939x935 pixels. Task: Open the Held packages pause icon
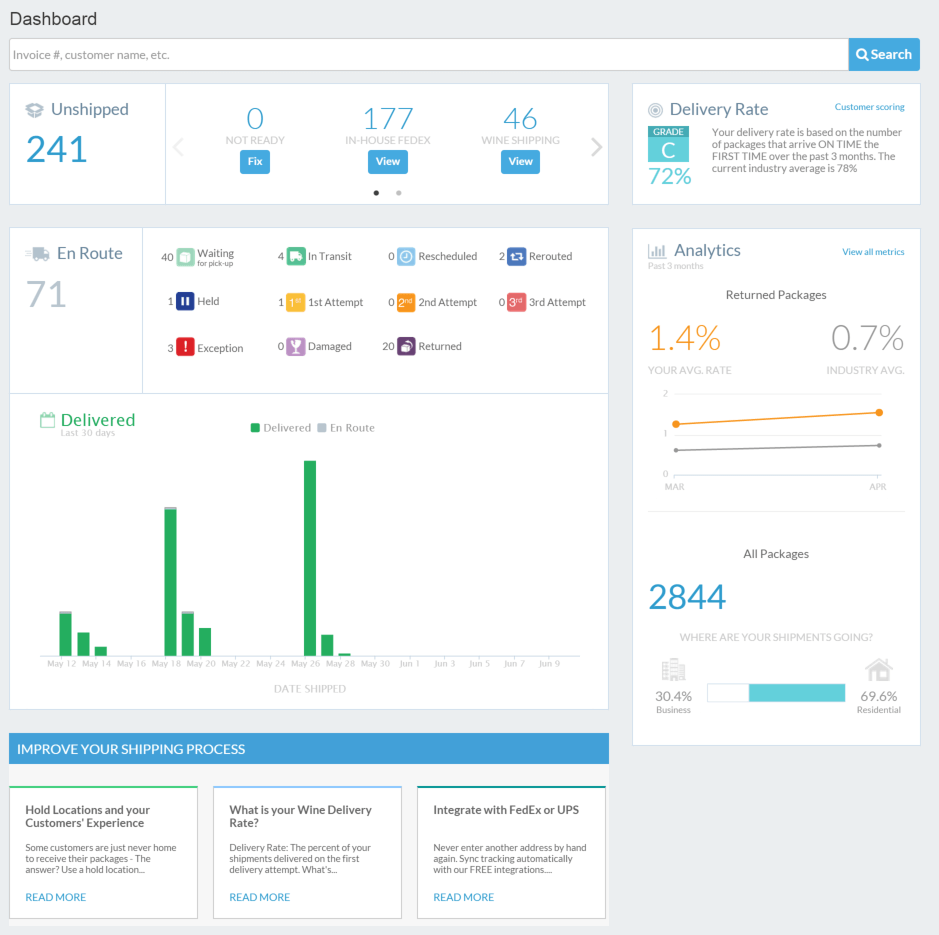185,301
